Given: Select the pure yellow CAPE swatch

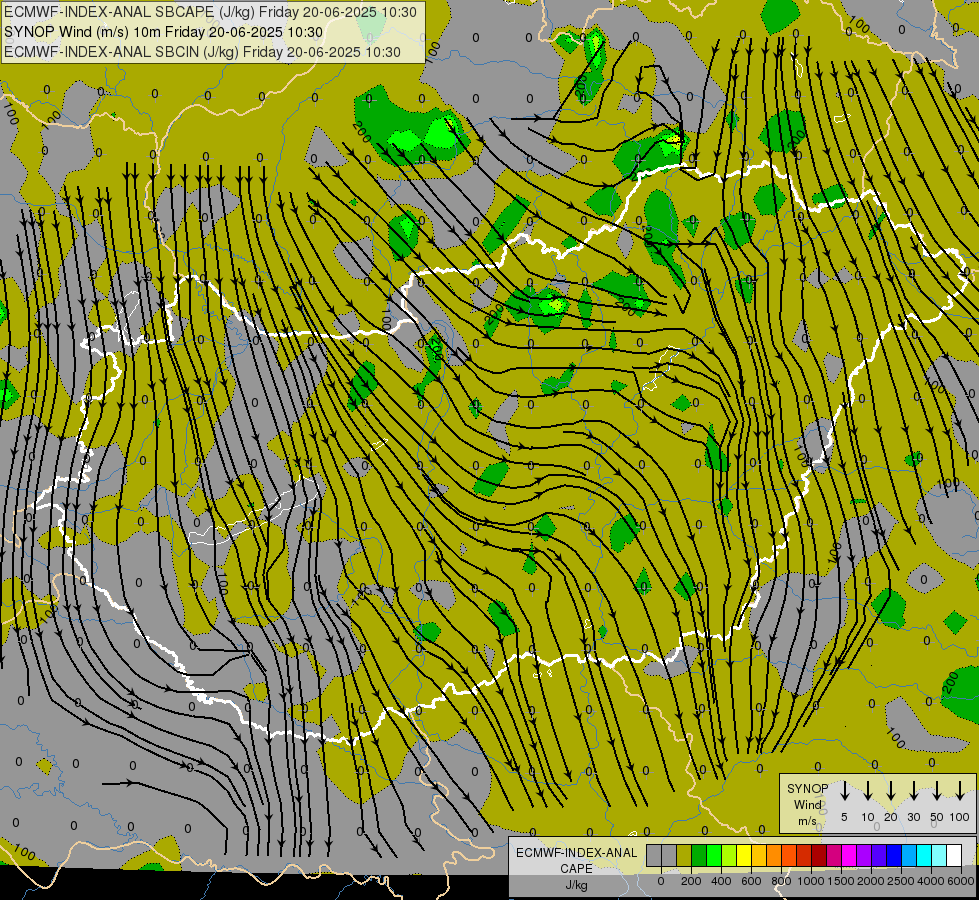Looking at the screenshot, I should tap(744, 855).
